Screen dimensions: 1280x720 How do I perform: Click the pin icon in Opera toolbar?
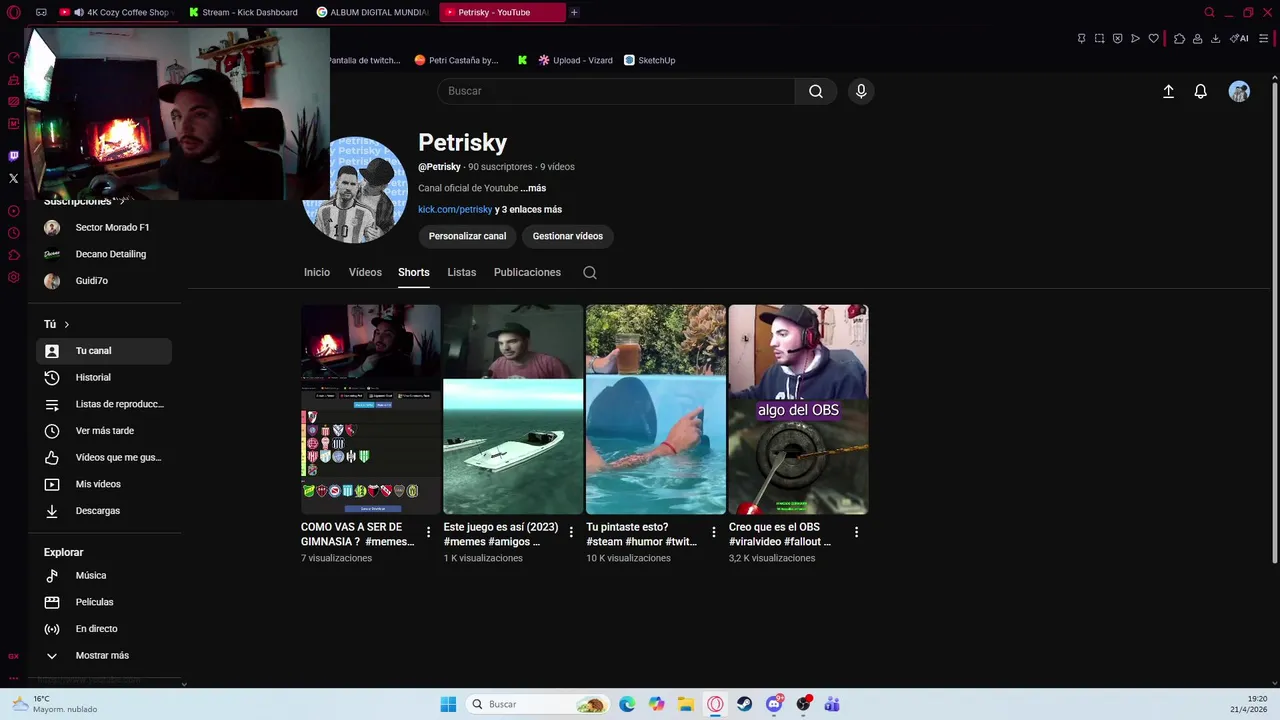(x=1081, y=39)
